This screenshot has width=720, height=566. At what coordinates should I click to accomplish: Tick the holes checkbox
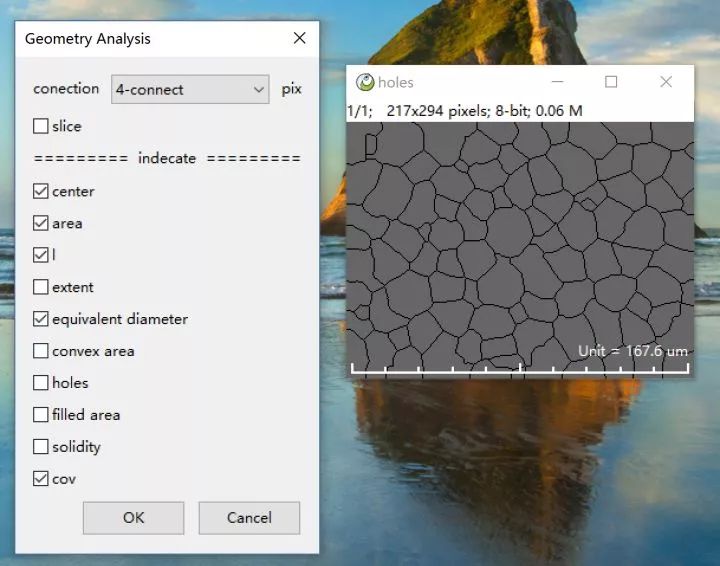[x=40, y=382]
